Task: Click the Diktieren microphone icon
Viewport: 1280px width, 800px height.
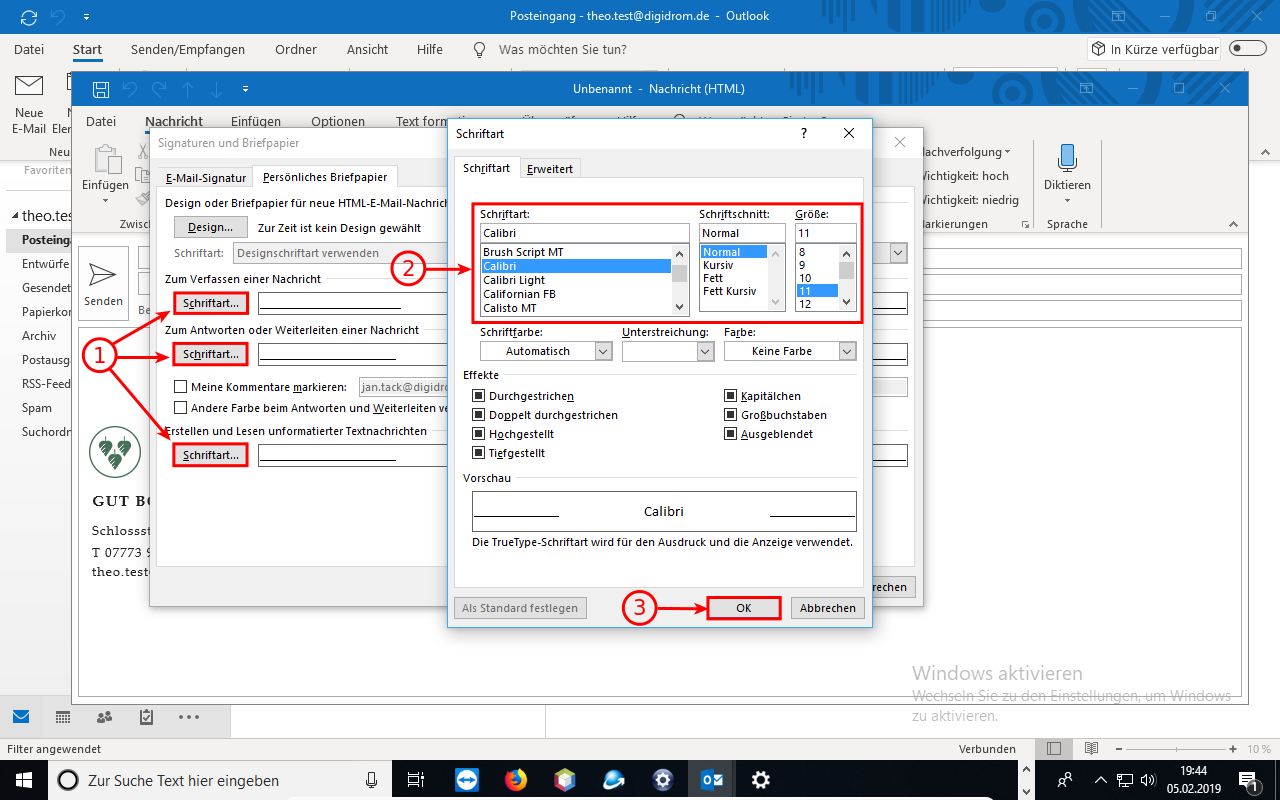Action: click(1067, 159)
